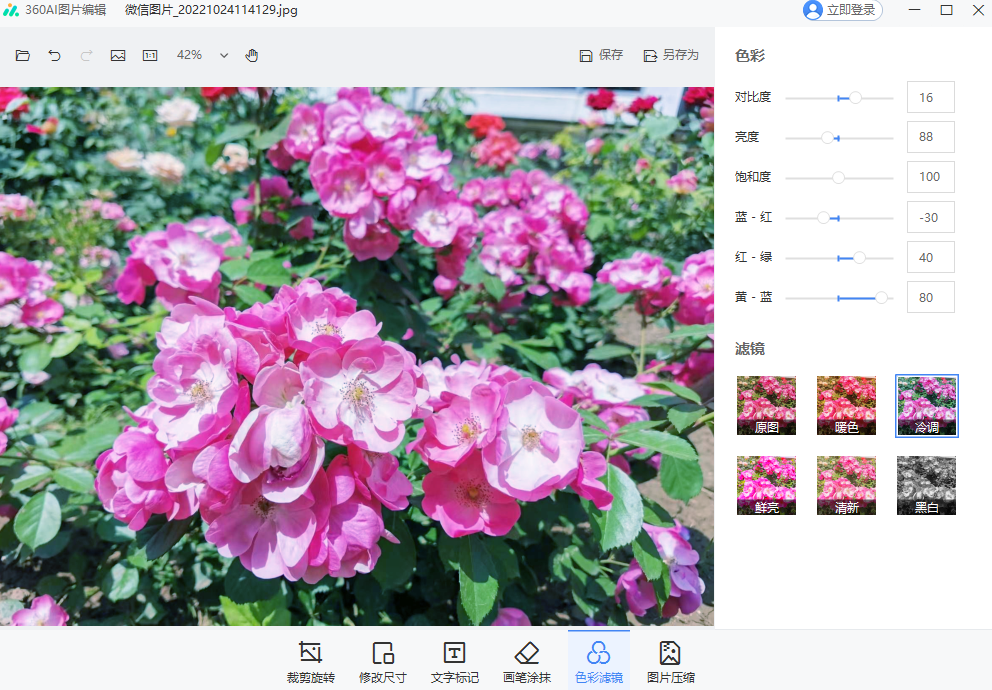
Task: Select the hand pan tool
Action: click(x=251, y=55)
